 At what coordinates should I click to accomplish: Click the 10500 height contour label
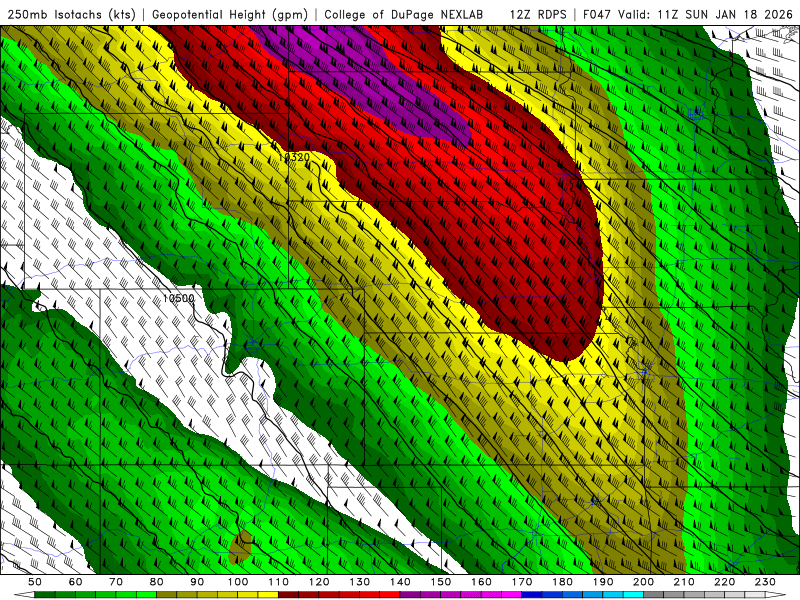179,298
